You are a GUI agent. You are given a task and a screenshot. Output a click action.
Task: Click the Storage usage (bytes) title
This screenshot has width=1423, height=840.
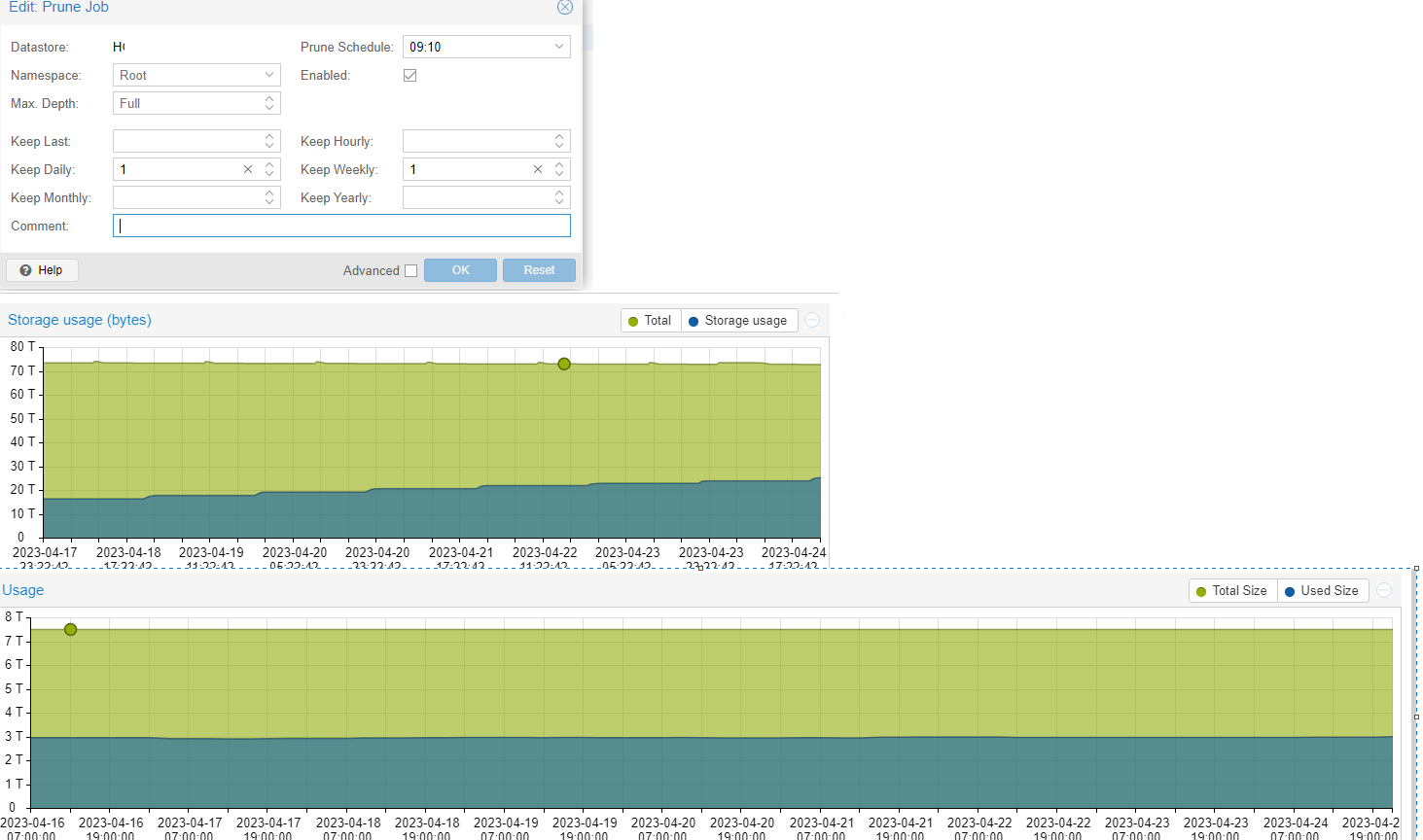(80, 320)
